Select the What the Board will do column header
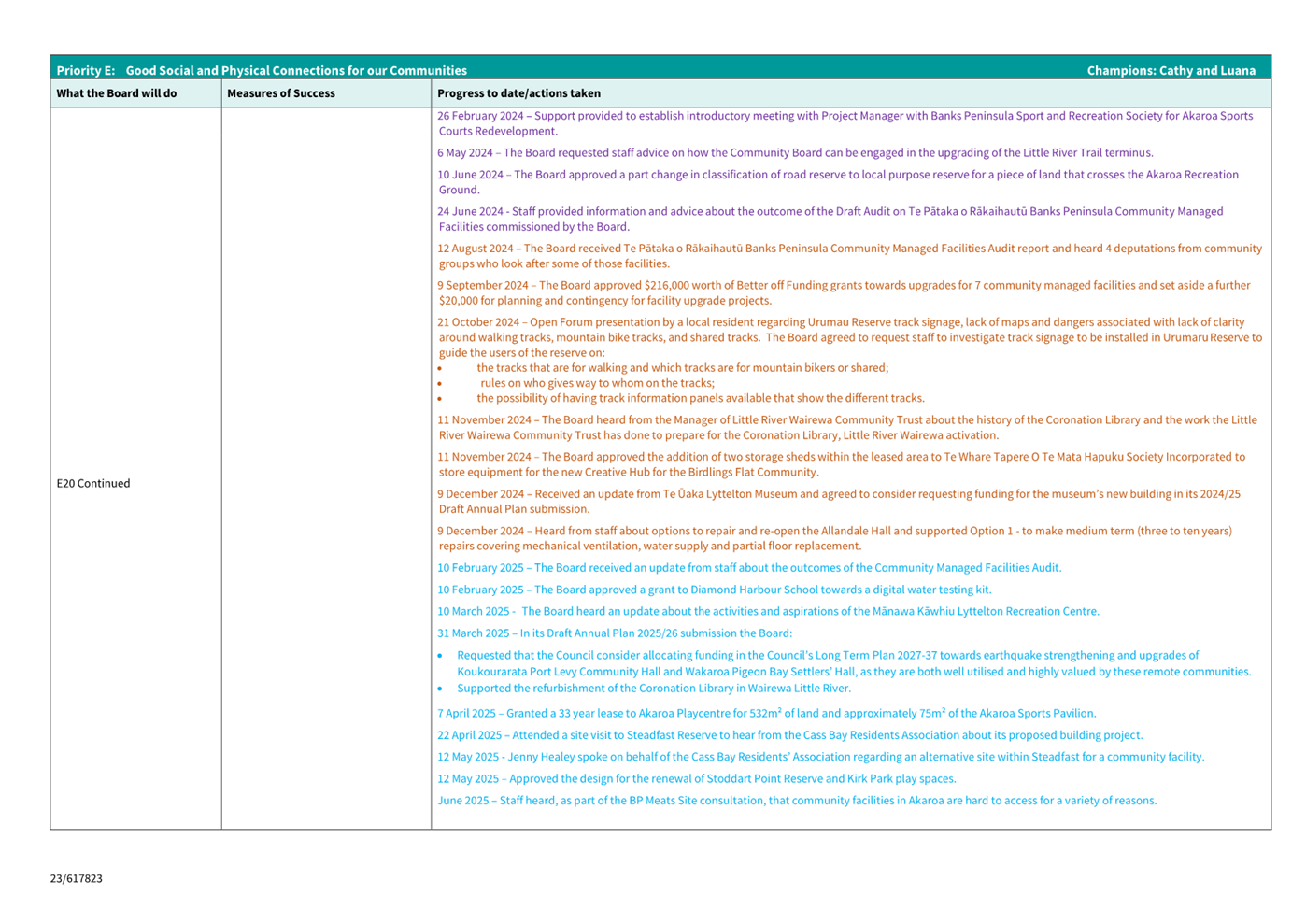The image size is (1306, 924). coord(117,93)
